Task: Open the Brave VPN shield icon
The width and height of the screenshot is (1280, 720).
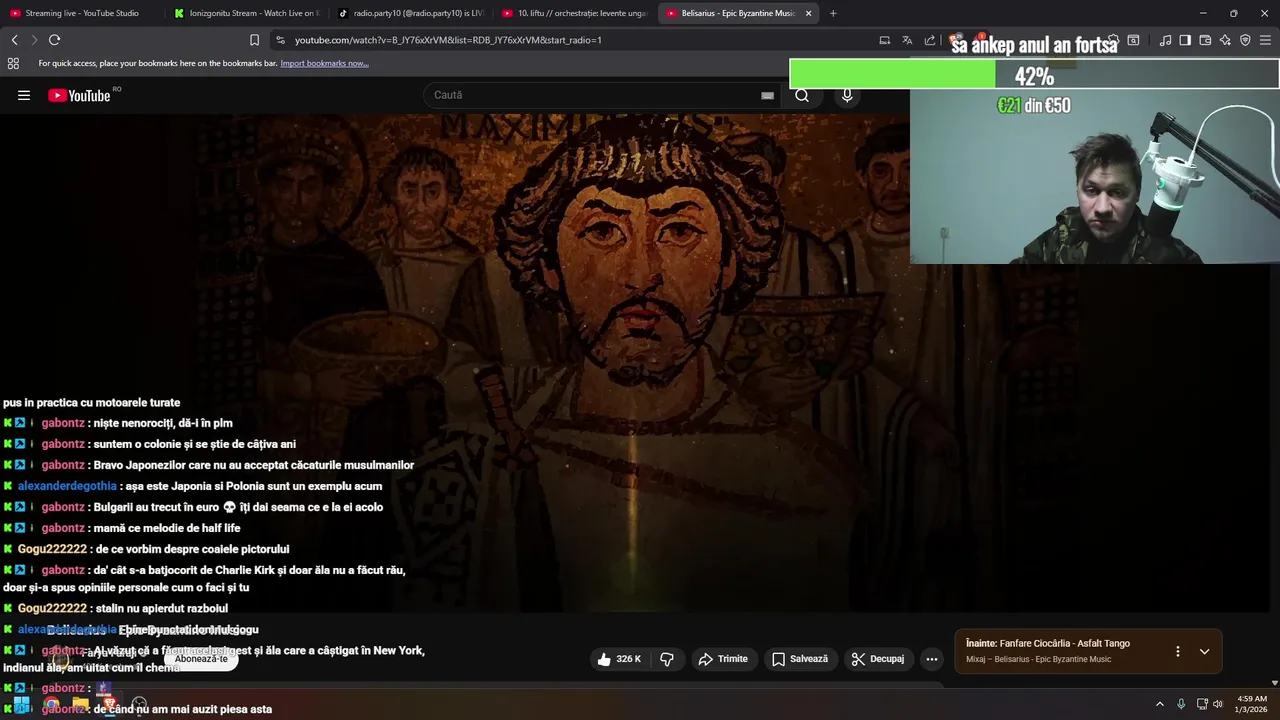Action: [x=1245, y=40]
